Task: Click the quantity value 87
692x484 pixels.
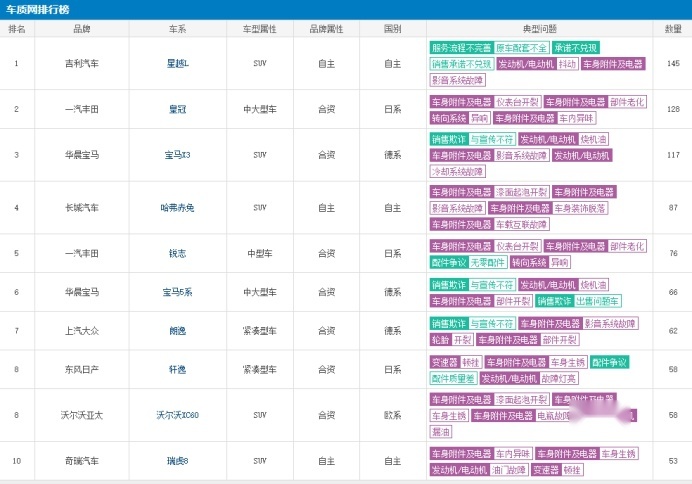Action: point(673,207)
